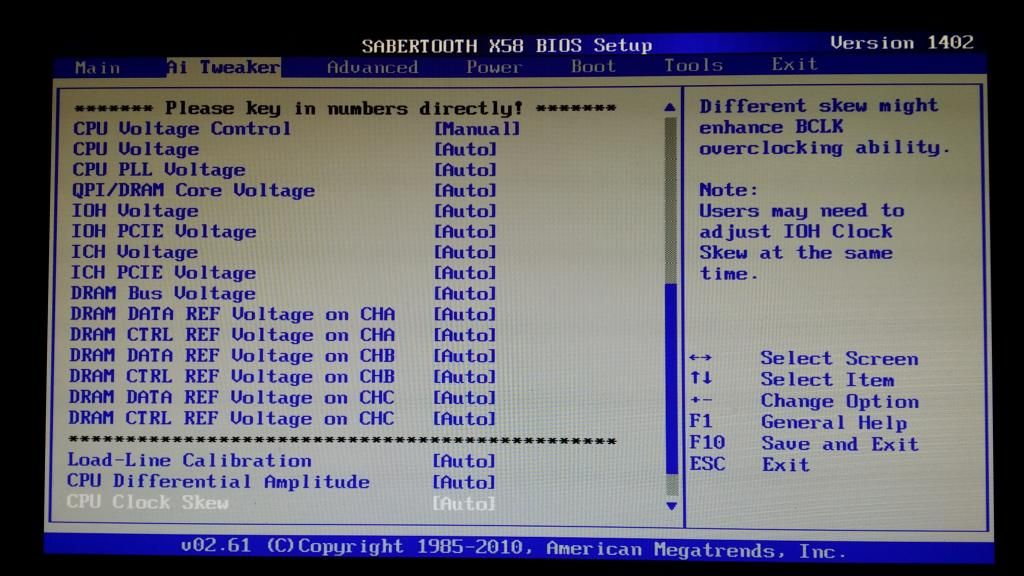Select the ICH PCIE Voltage label
This screenshot has height=576, width=1024.
click(163, 273)
